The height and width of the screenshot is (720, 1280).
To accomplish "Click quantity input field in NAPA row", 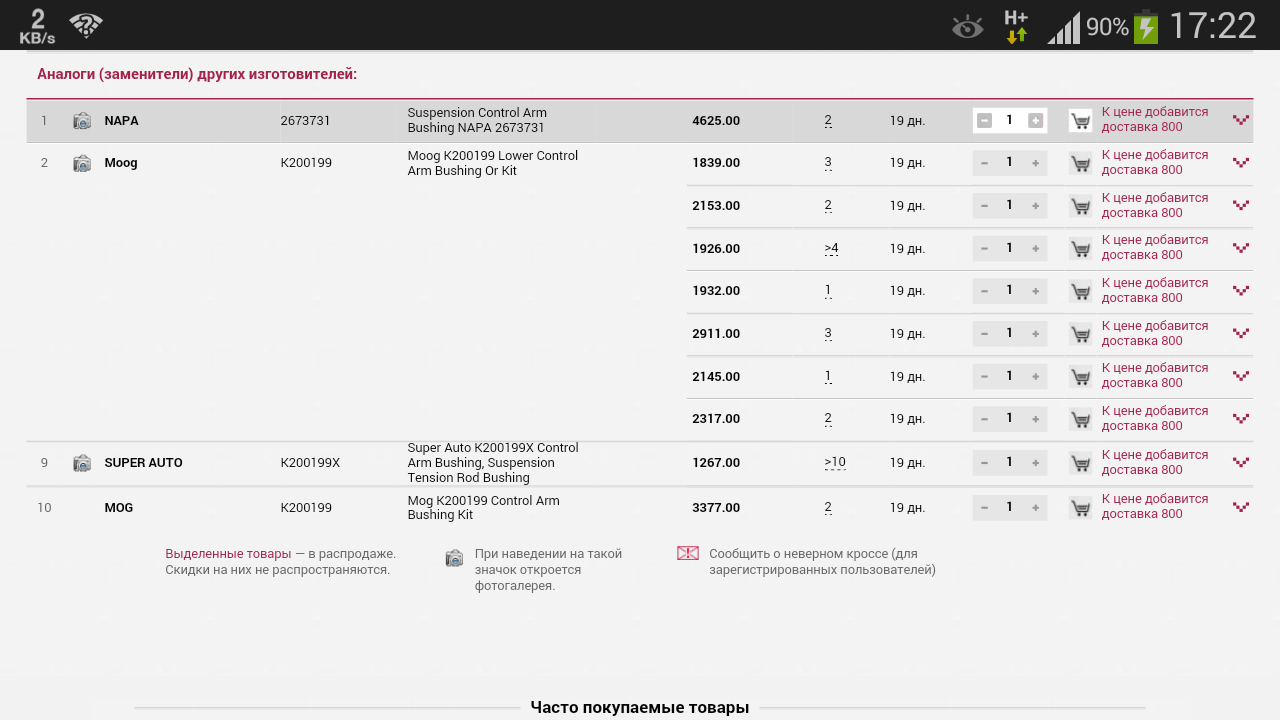I will click(1009, 120).
